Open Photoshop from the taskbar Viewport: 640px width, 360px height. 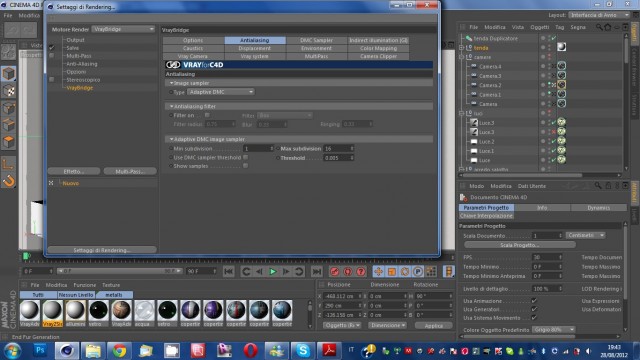[40, 350]
